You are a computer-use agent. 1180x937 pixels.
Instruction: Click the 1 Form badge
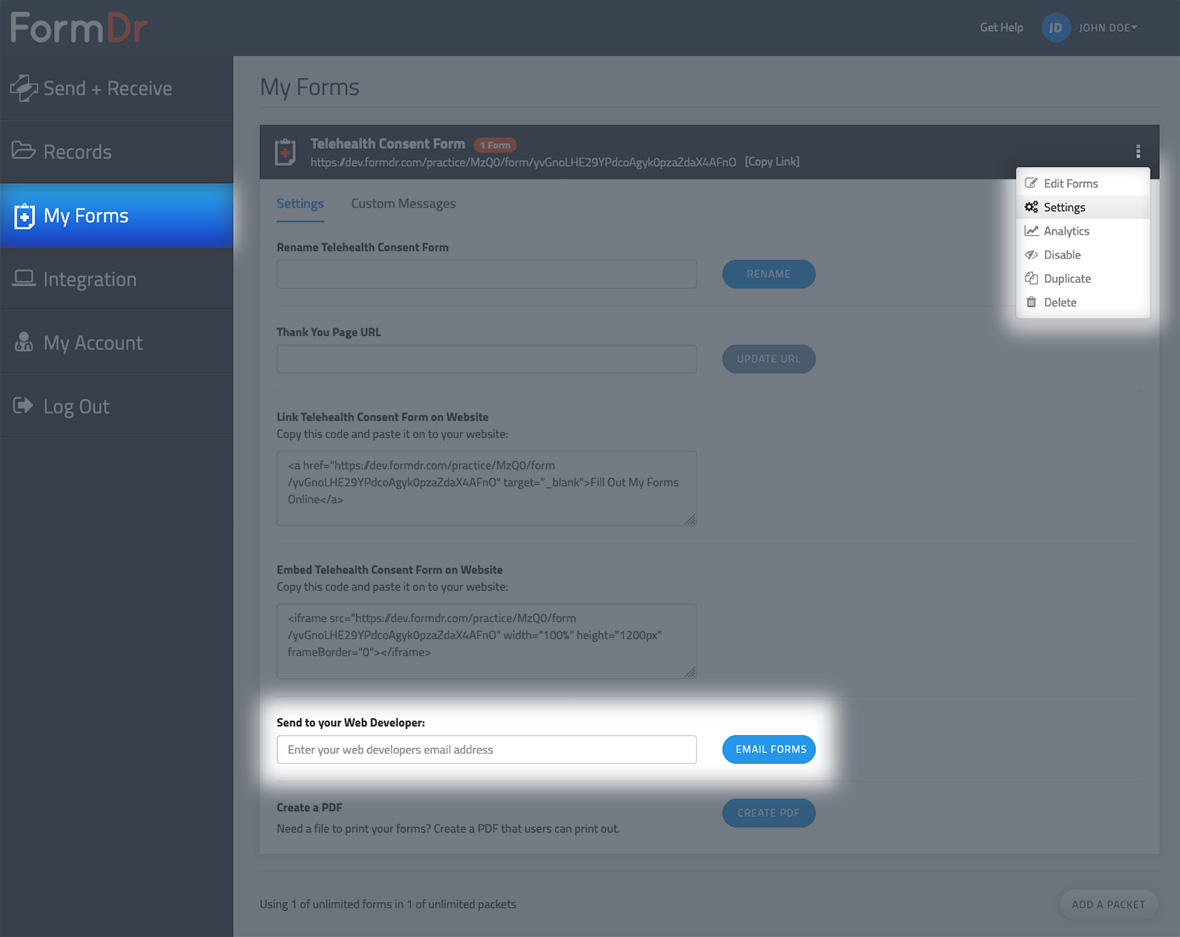(x=495, y=145)
